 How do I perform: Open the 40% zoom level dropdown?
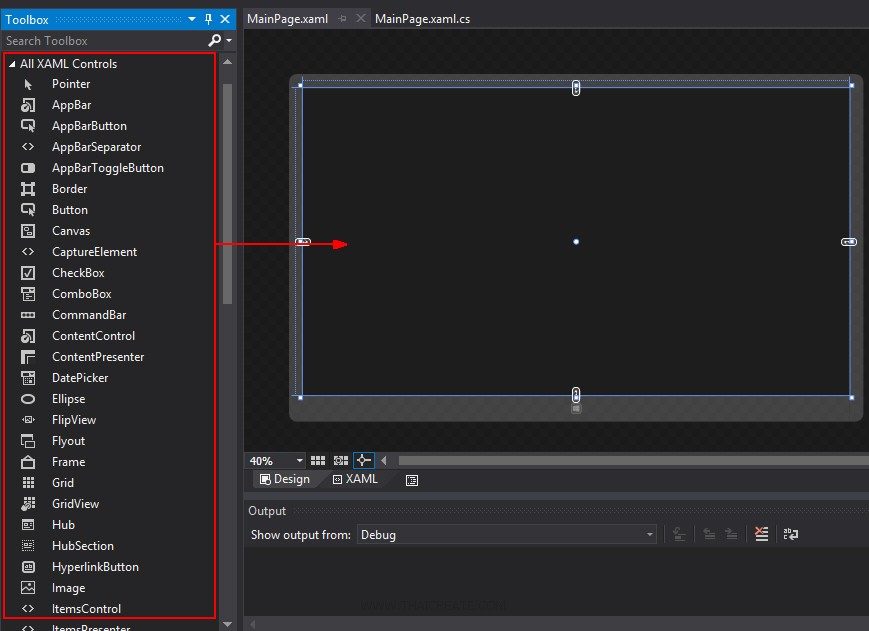coord(299,461)
